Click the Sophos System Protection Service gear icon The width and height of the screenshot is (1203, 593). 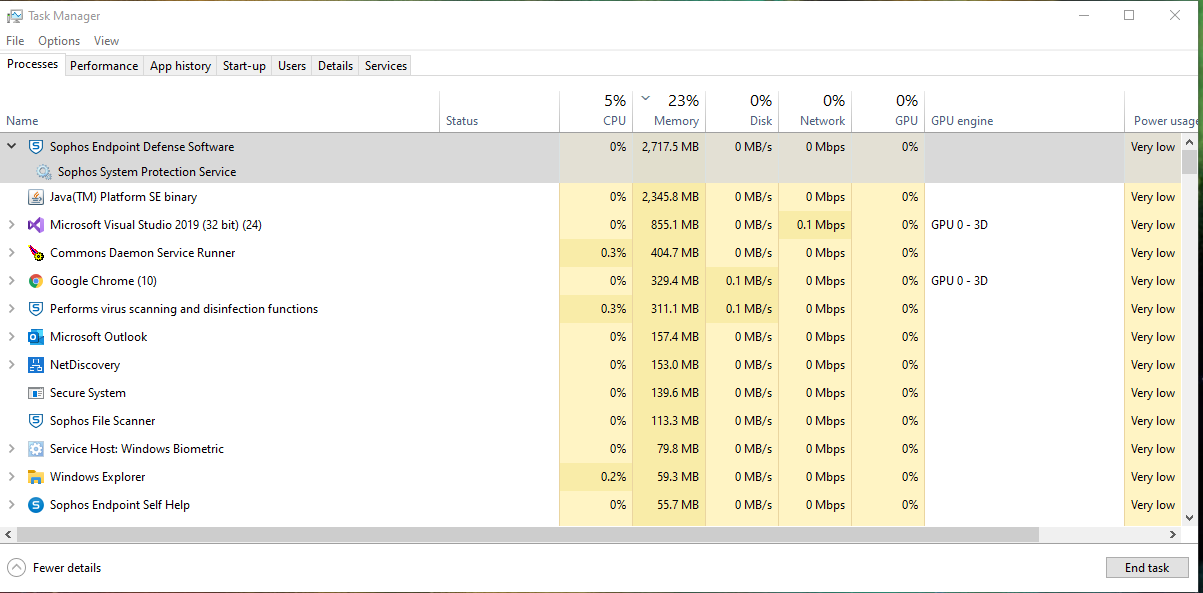click(43, 172)
